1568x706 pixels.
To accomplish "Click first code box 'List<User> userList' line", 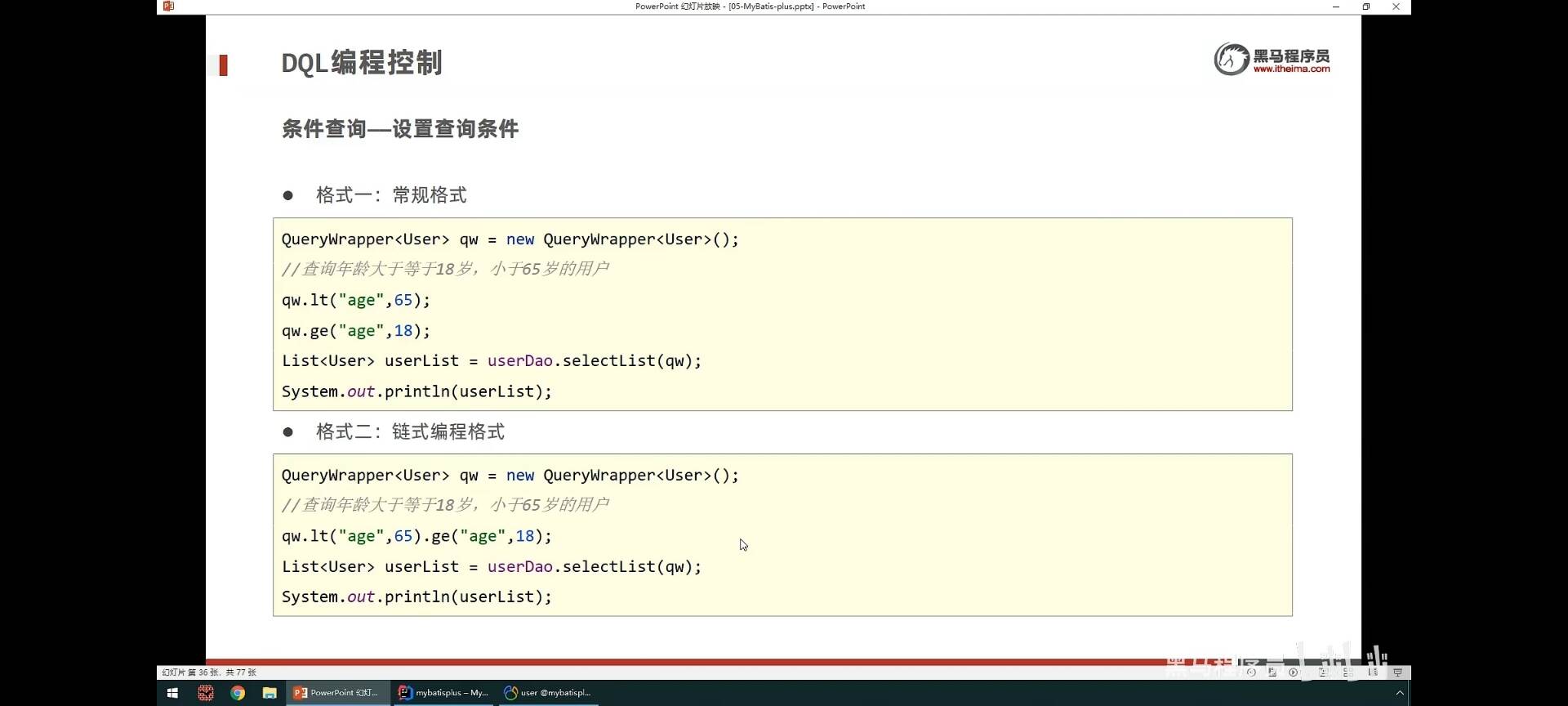I will (x=491, y=360).
